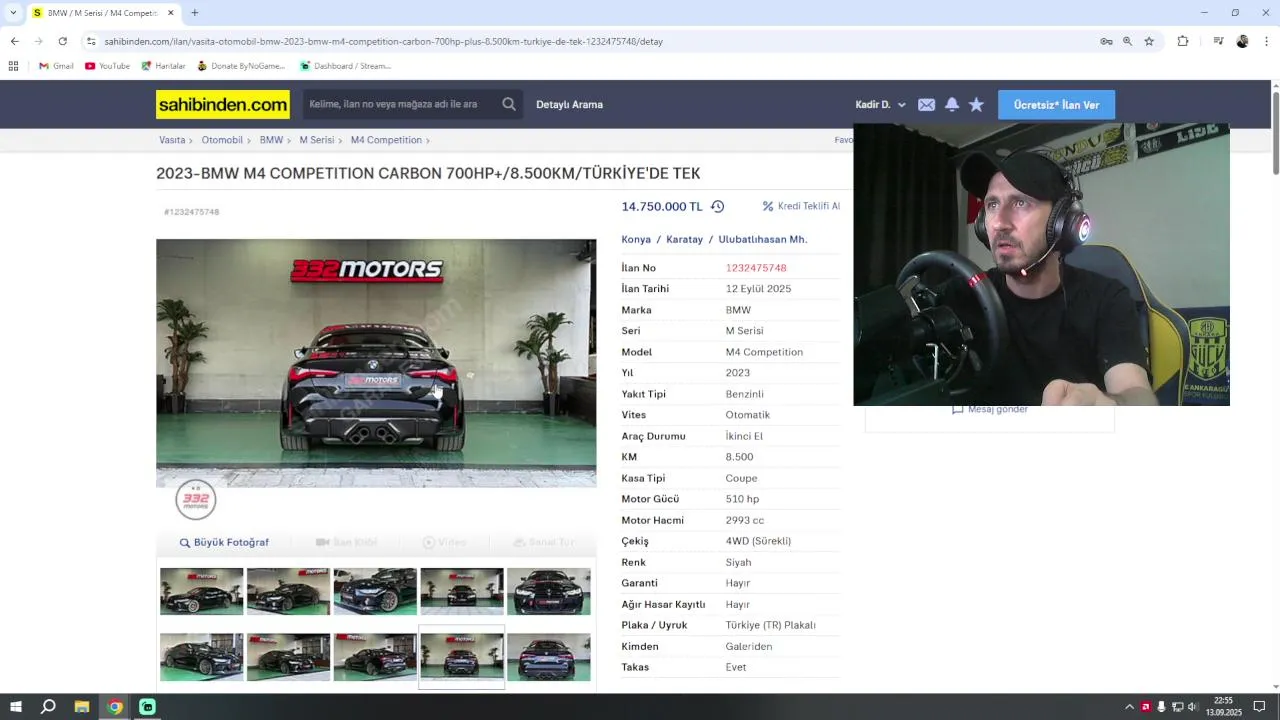
Task: Click the M Serisi breadcrumb
Action: point(317,140)
